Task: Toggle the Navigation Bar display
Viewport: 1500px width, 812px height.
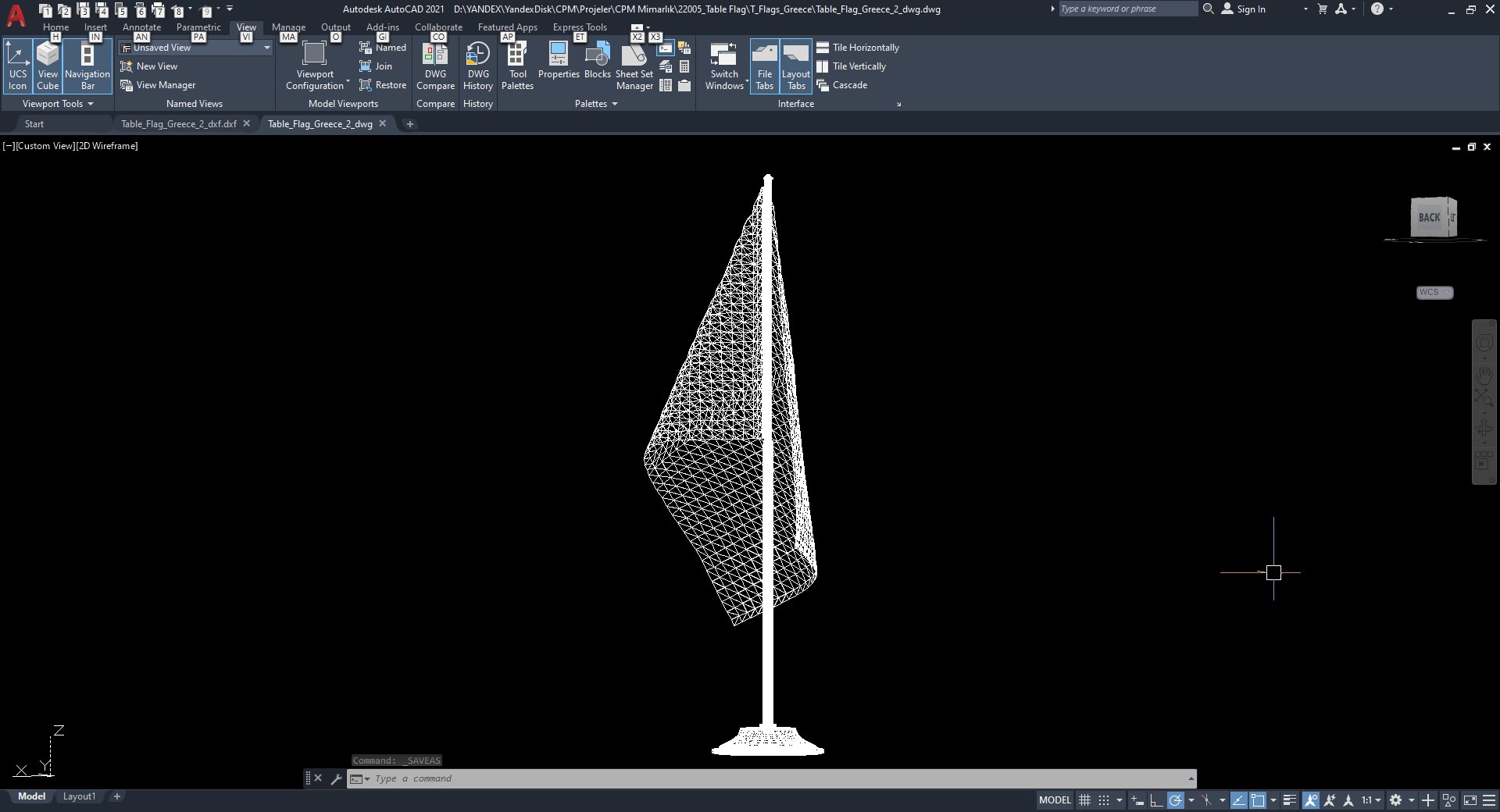Action: pyautogui.click(x=87, y=66)
